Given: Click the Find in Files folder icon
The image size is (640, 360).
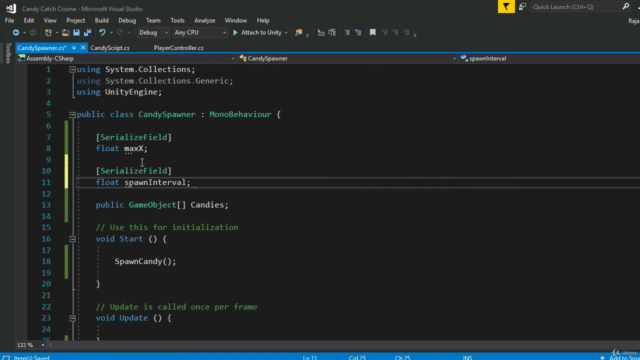Looking at the screenshot, I should click(298, 33).
